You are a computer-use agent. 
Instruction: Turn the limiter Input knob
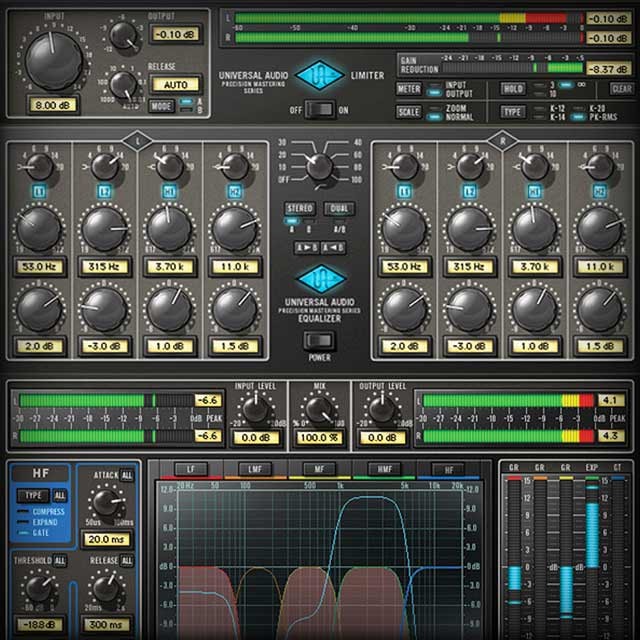54,58
